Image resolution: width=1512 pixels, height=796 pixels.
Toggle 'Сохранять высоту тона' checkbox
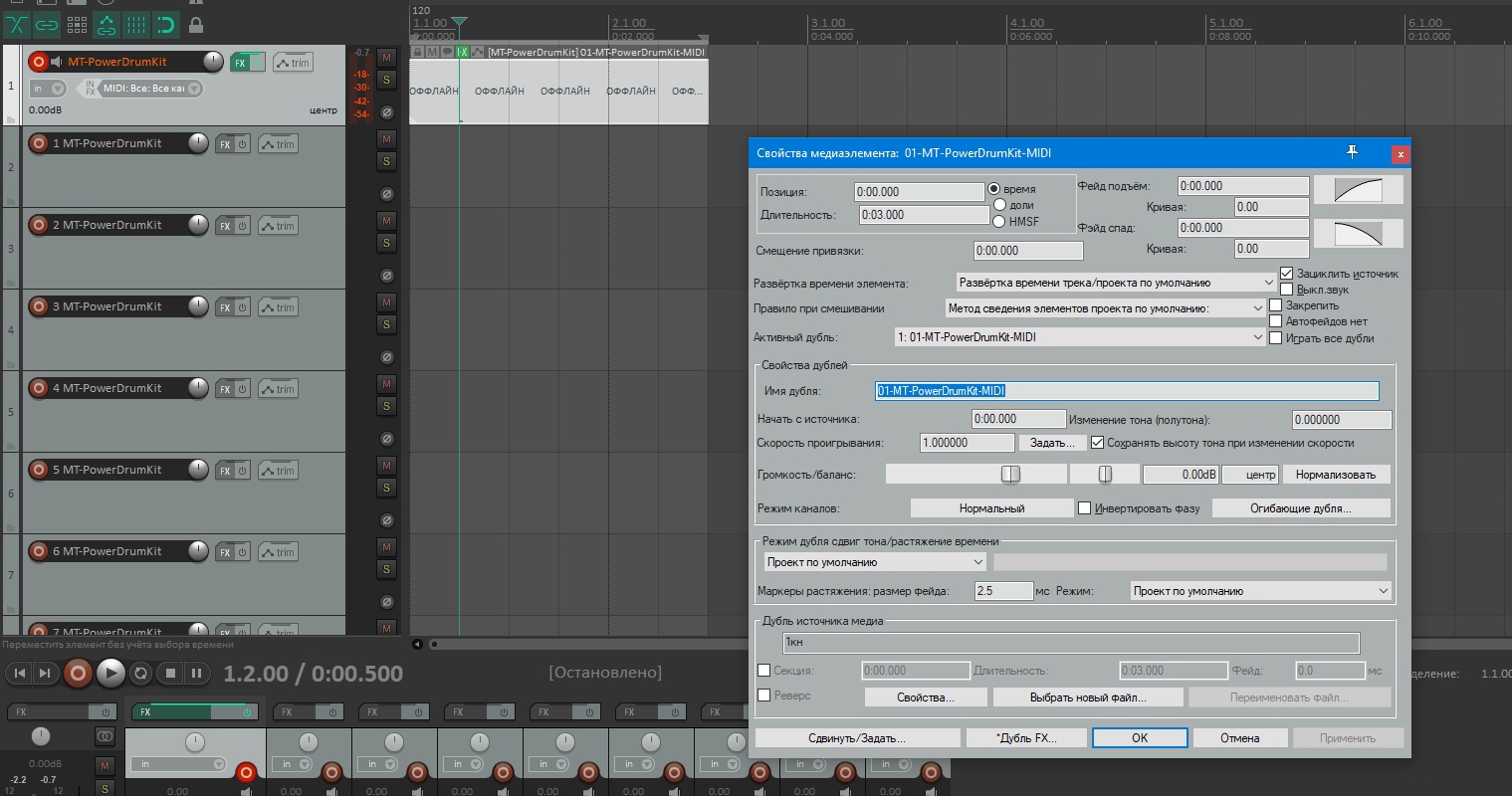click(x=1097, y=443)
